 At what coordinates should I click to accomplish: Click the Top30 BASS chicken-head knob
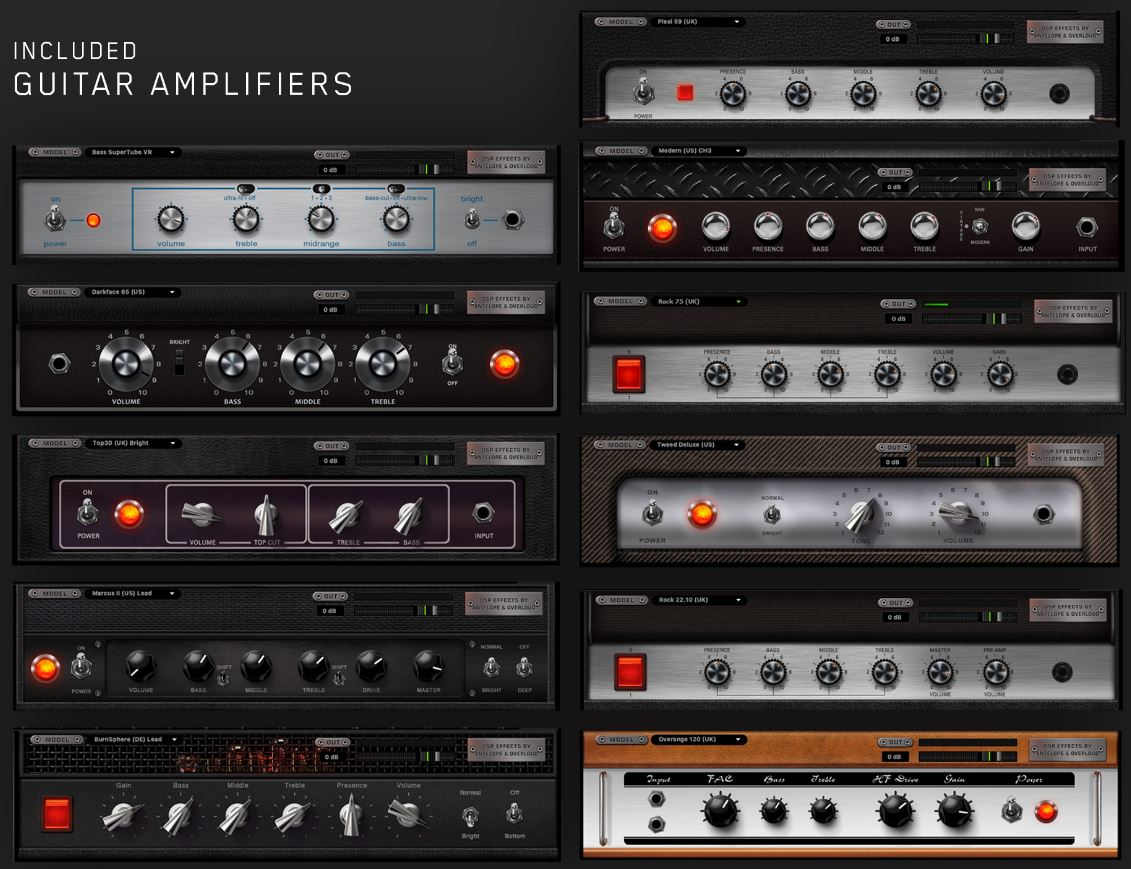click(408, 516)
